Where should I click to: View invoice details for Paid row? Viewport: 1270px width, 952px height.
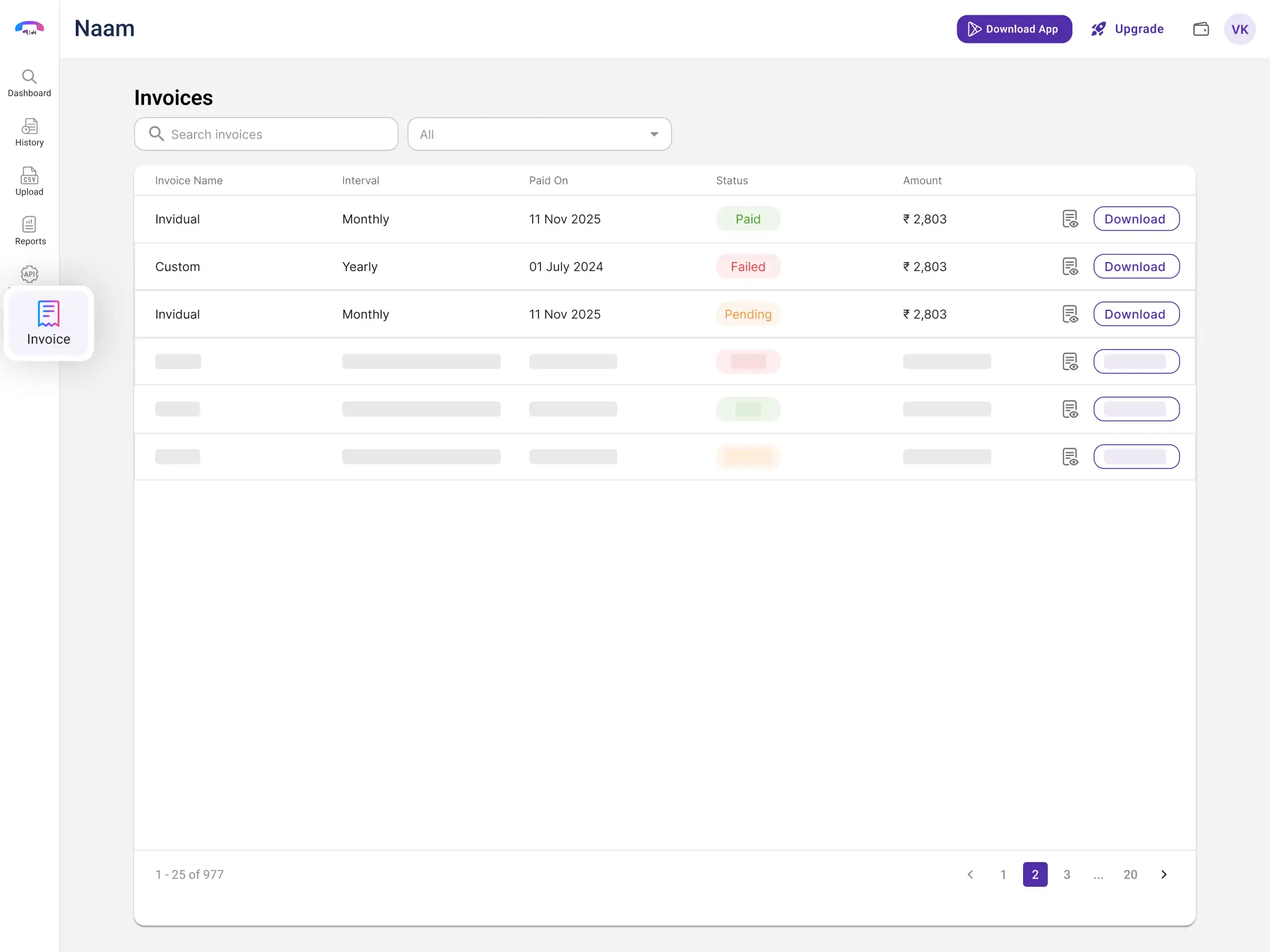pyautogui.click(x=1070, y=219)
